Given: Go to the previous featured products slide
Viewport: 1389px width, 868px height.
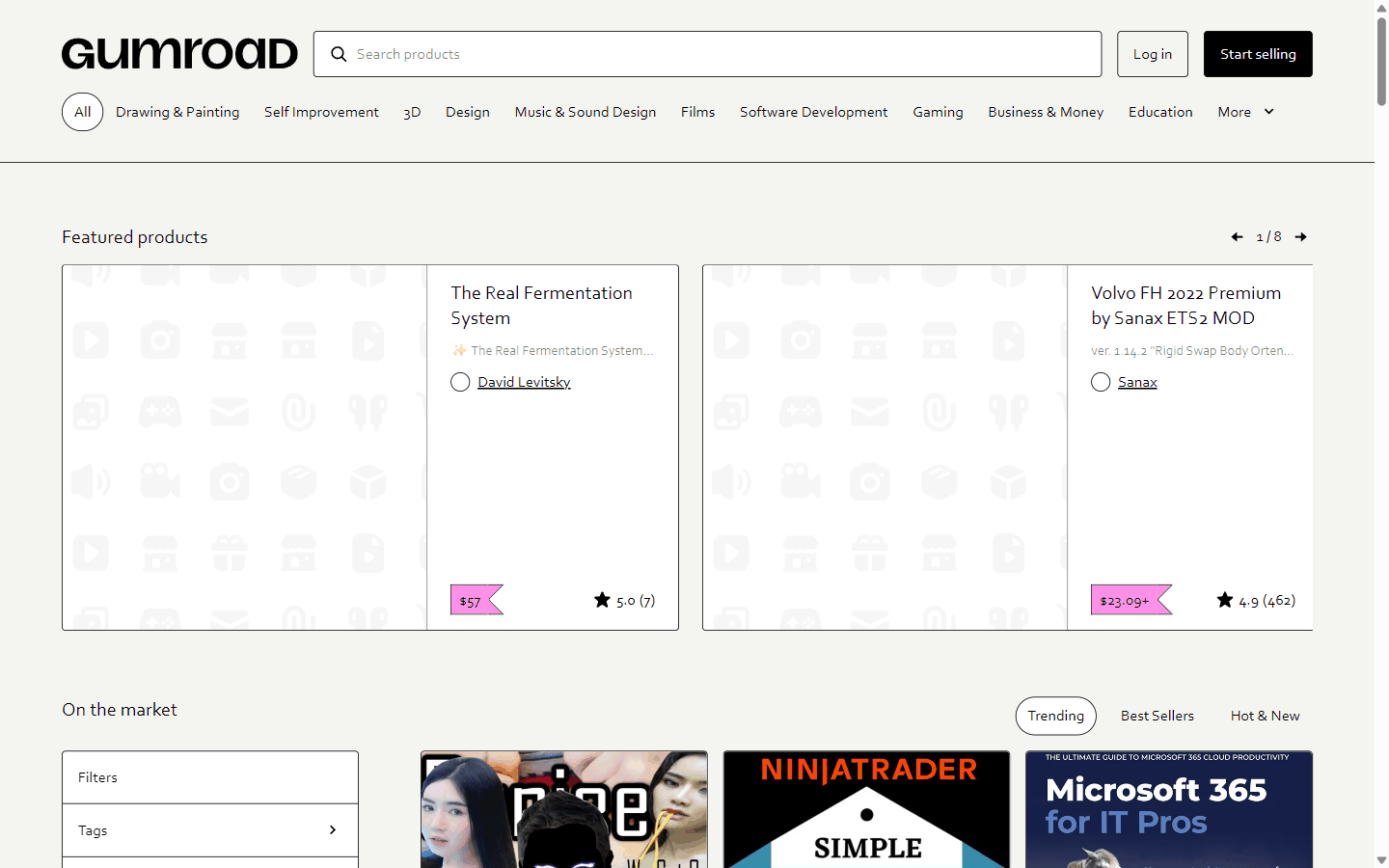Looking at the screenshot, I should tap(1237, 237).
